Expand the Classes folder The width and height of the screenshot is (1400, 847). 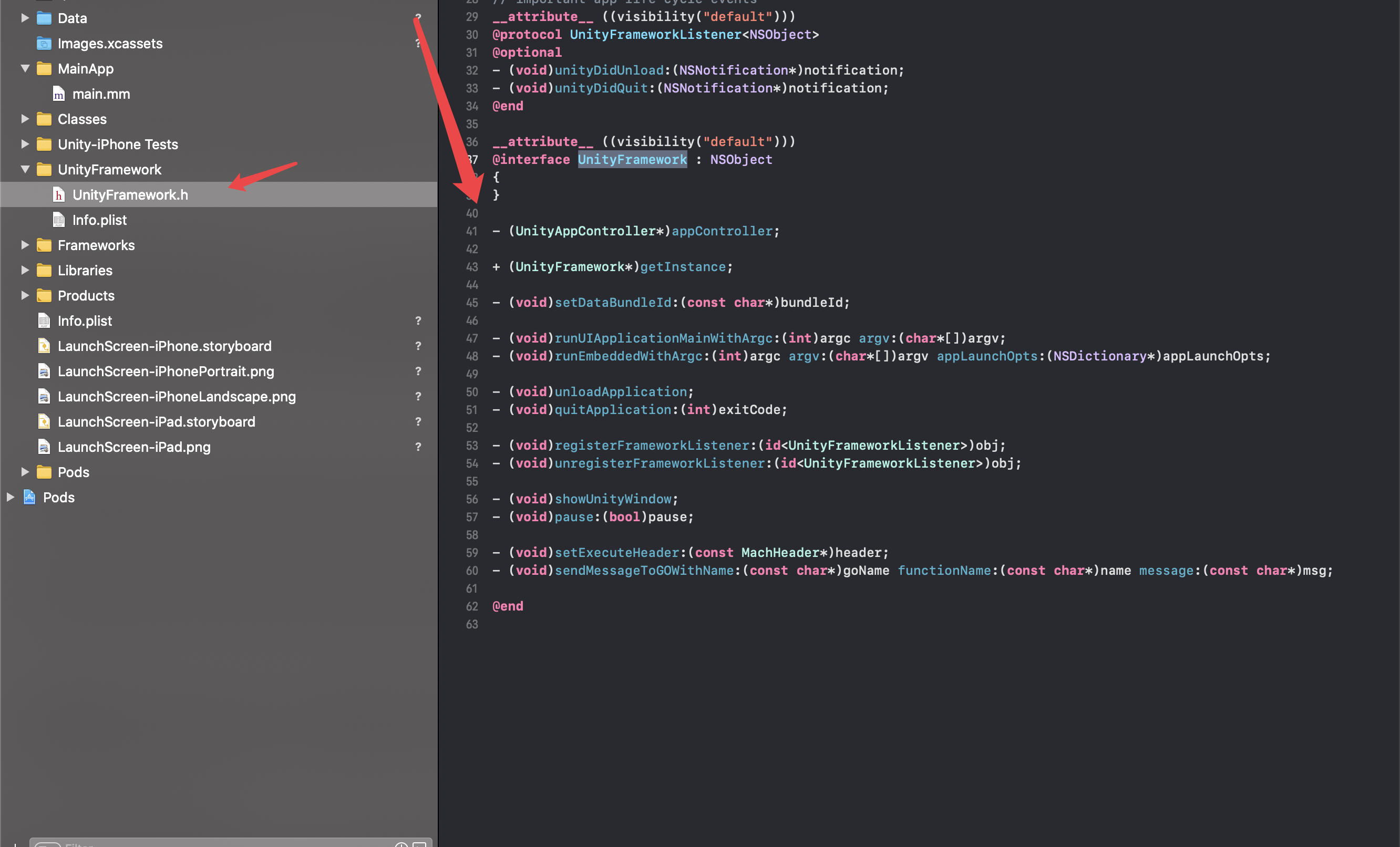click(25, 119)
